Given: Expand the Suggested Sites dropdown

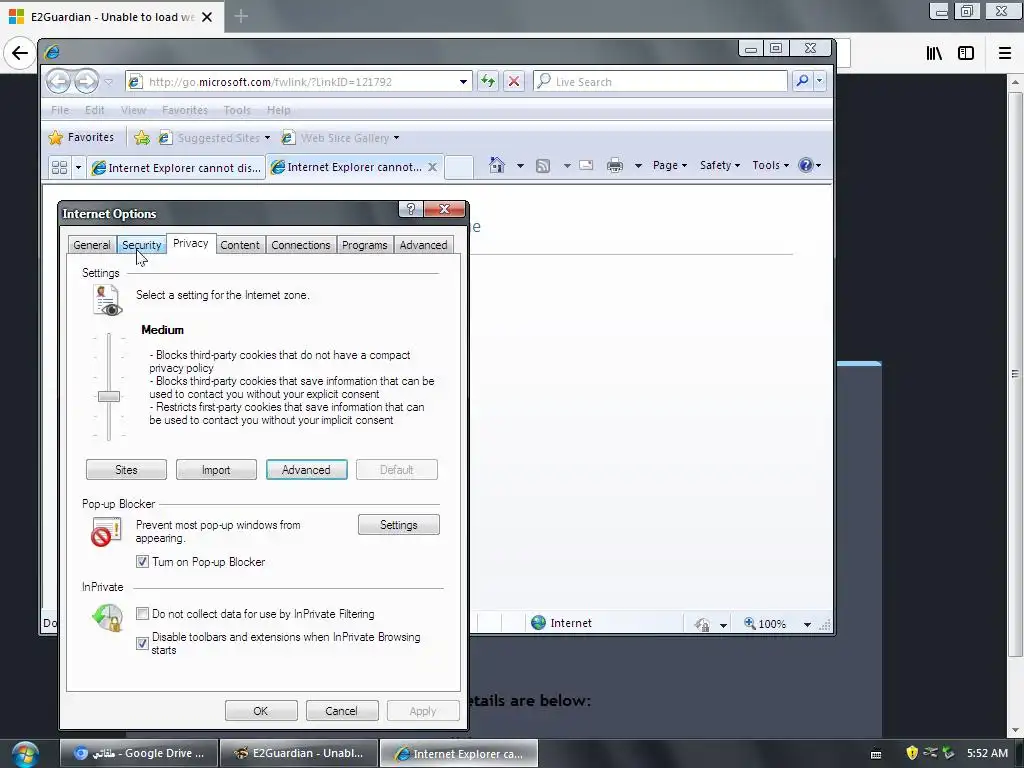Looking at the screenshot, I should [267, 138].
